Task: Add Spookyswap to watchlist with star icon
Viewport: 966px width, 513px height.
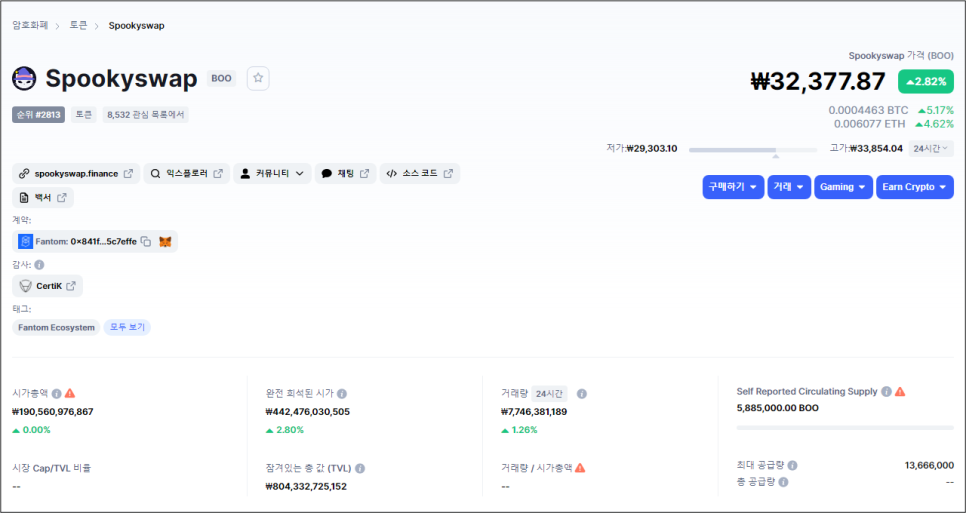Action: click(258, 78)
